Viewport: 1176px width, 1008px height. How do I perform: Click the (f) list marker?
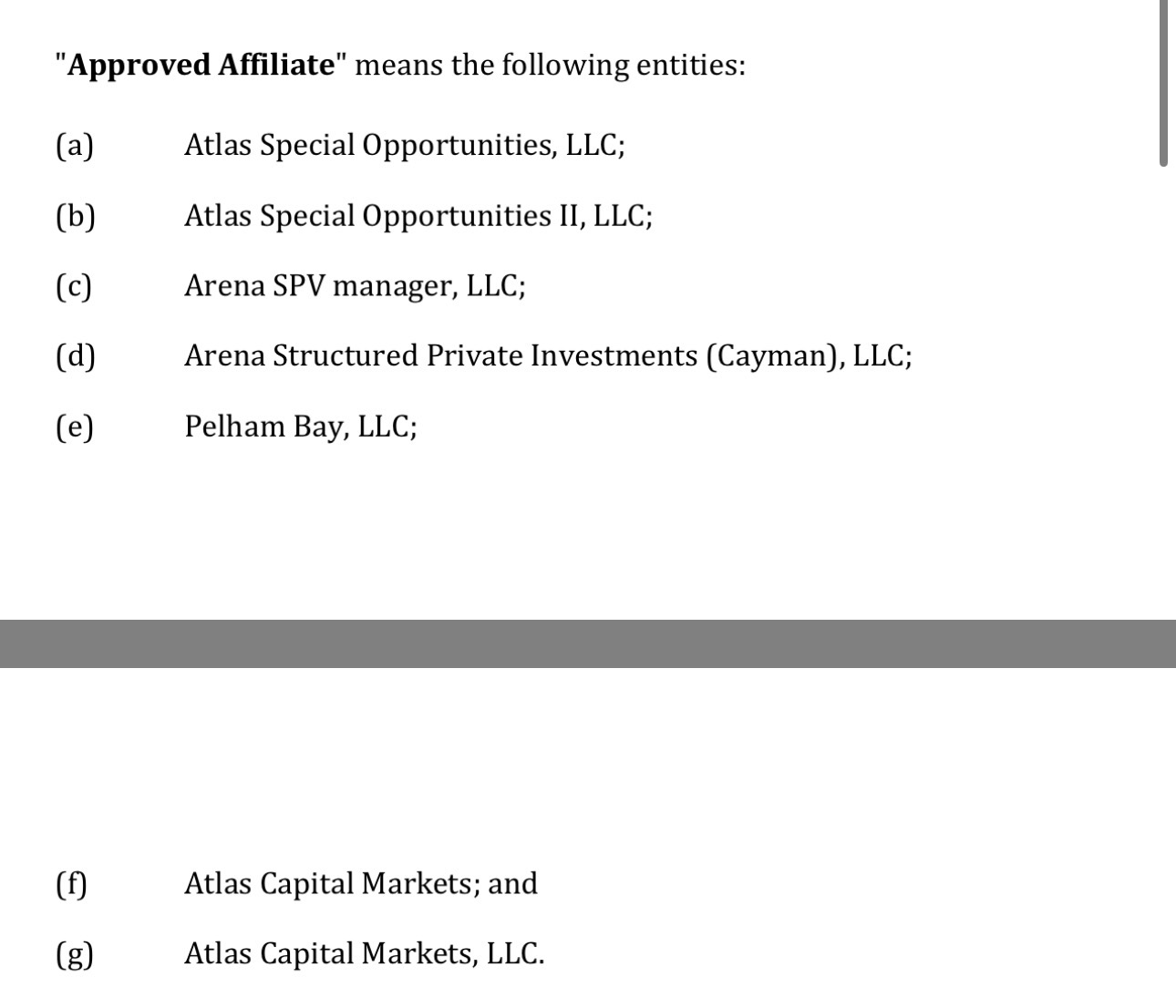pos(72,884)
